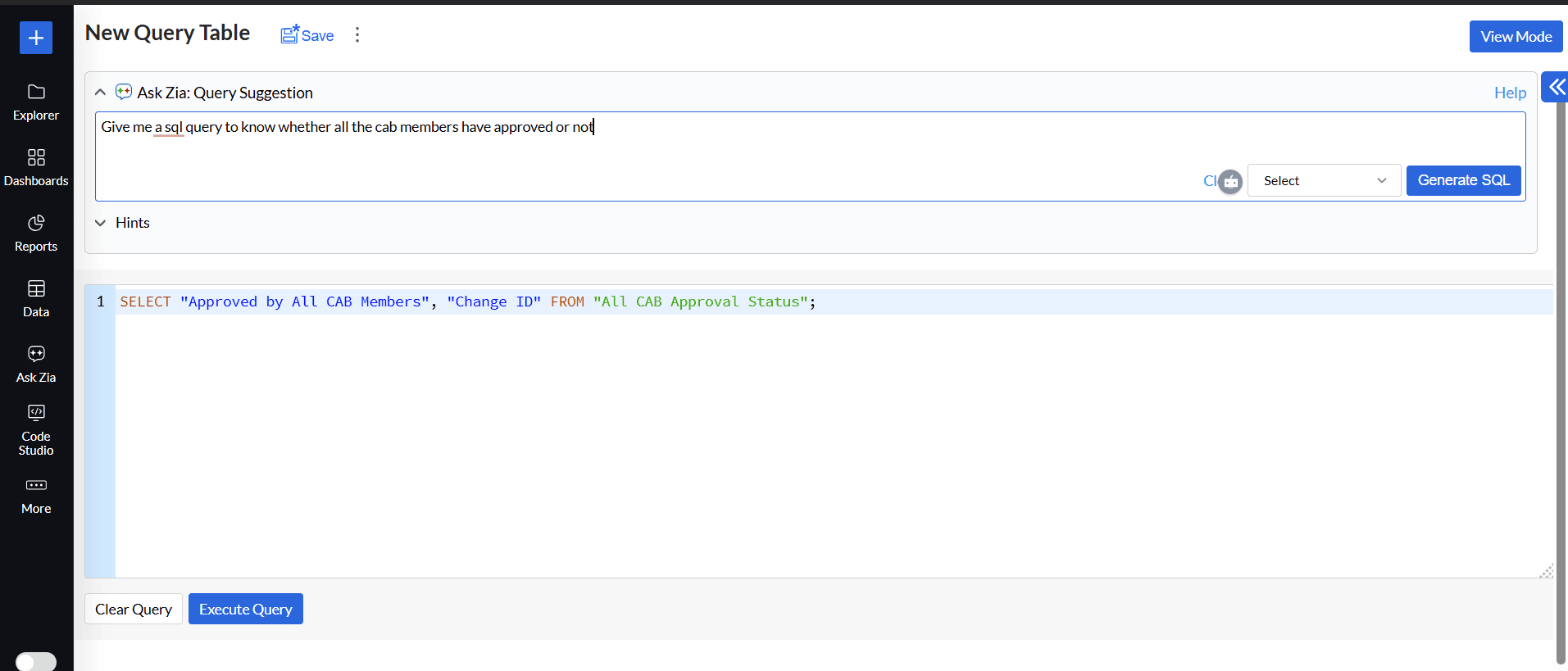Expand the right side panel arrows
This screenshot has width=1568, height=671.
1556,87
